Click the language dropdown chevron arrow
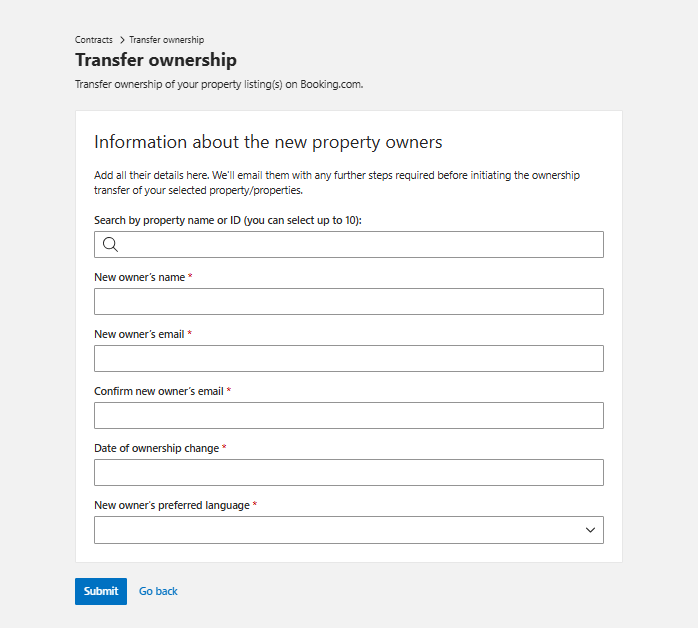Image resolution: width=698 pixels, height=628 pixels. (590, 530)
